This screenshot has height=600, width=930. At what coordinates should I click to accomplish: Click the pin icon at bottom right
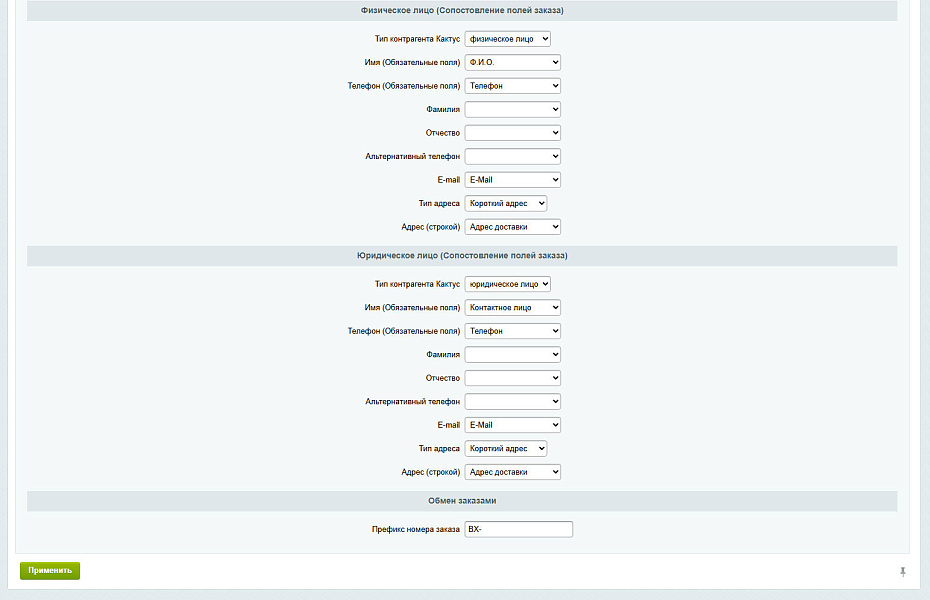(x=902, y=571)
